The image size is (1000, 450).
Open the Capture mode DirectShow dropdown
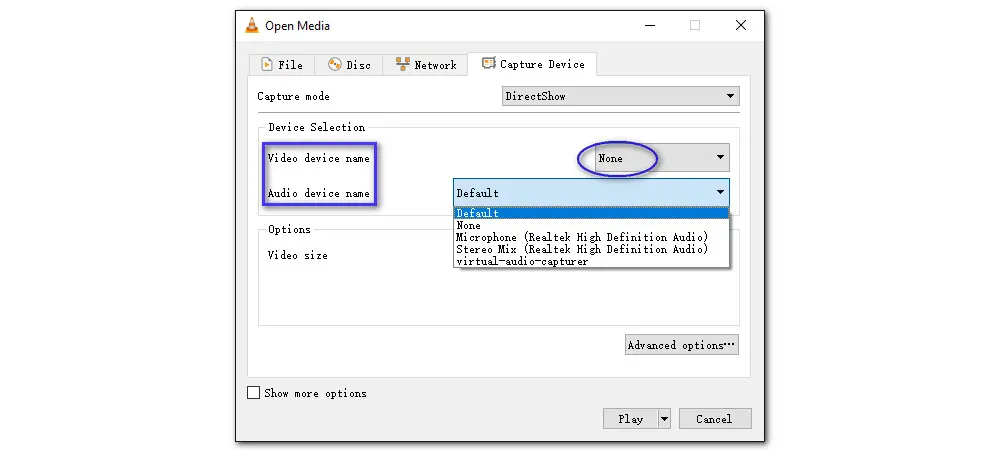pos(621,96)
